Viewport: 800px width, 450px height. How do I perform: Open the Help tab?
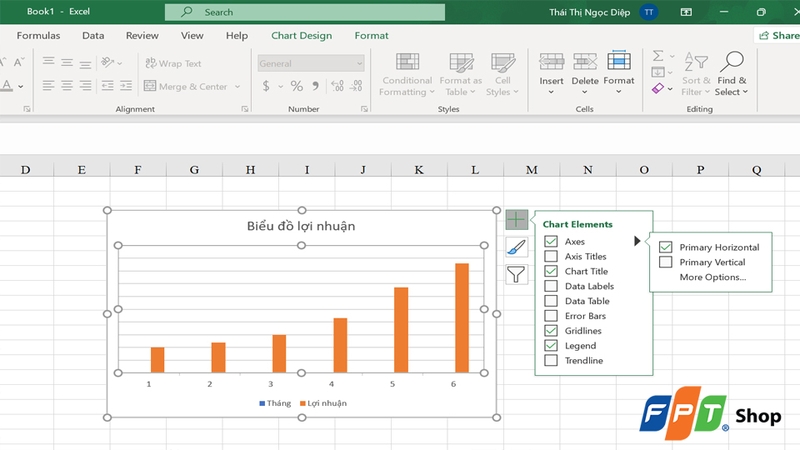point(237,35)
